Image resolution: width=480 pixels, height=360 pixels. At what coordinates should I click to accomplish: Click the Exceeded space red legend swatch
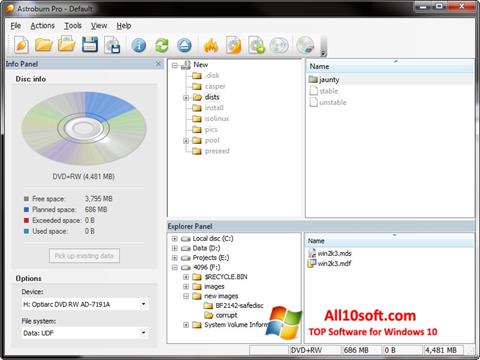click(26, 220)
